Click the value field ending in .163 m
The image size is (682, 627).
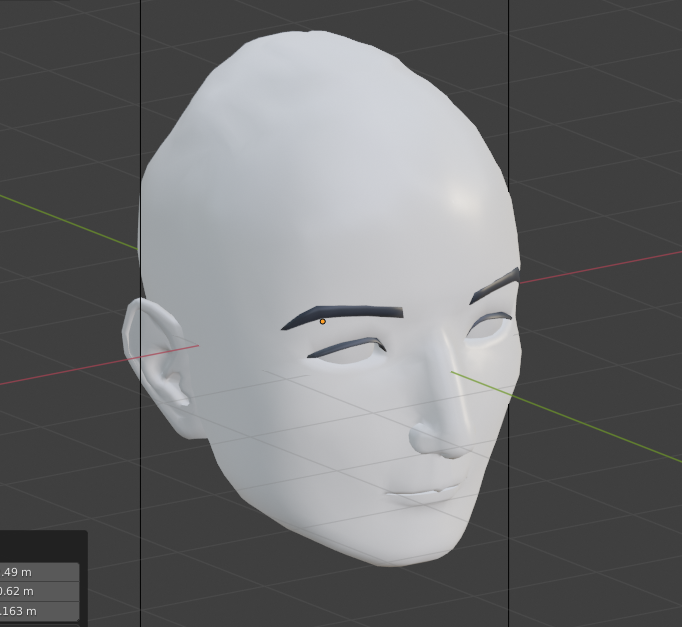click(39, 611)
